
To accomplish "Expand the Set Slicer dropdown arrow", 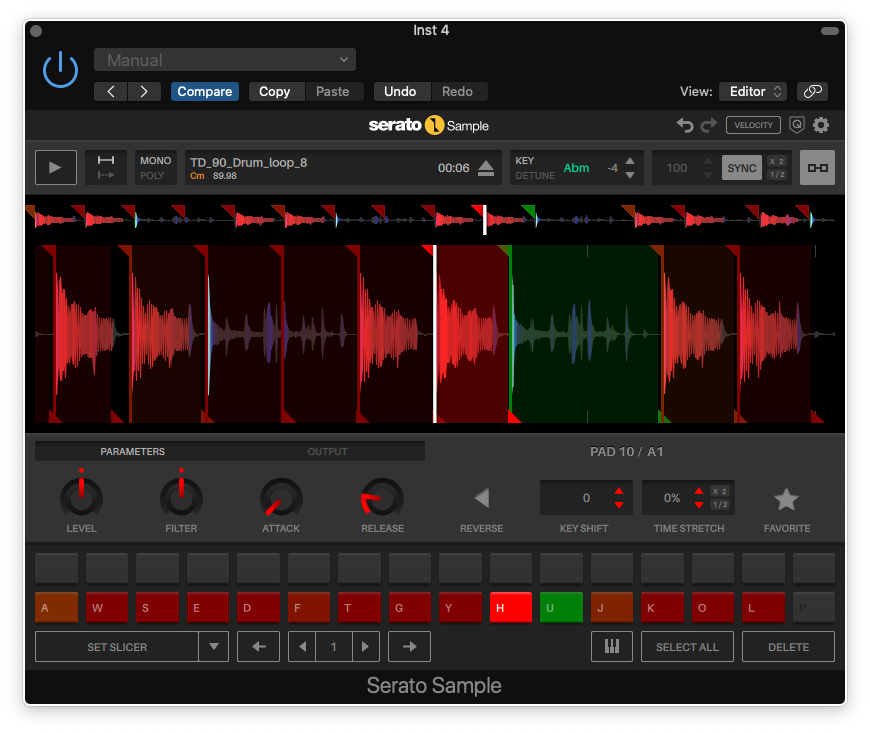I will point(213,647).
